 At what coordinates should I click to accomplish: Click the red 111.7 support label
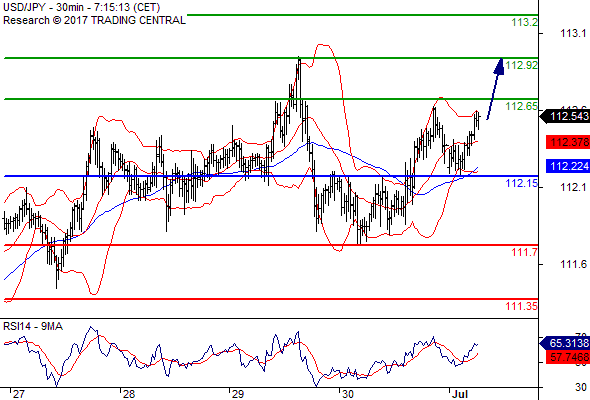pos(525,252)
